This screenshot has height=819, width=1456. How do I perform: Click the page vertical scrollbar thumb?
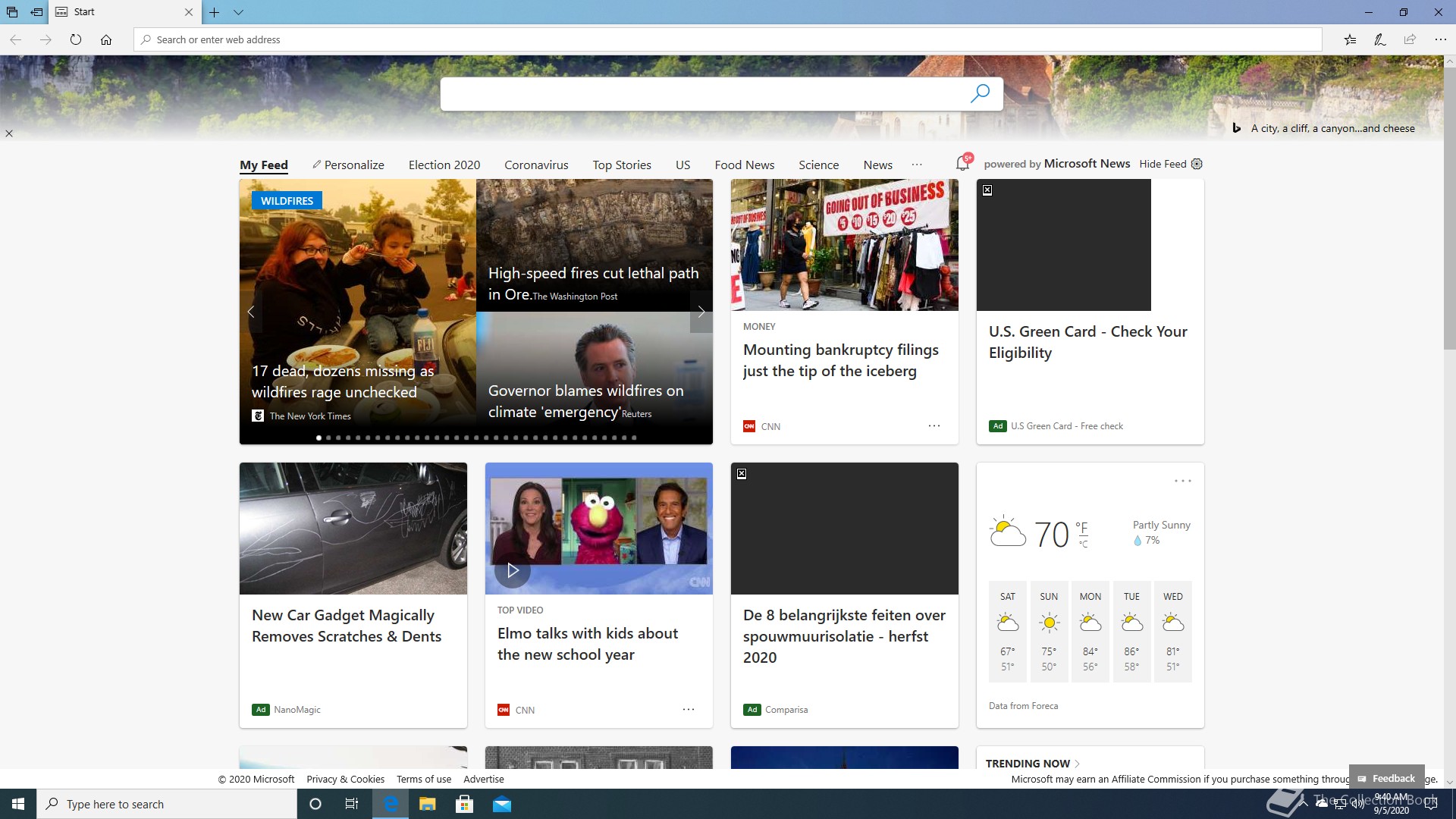click(x=1449, y=209)
